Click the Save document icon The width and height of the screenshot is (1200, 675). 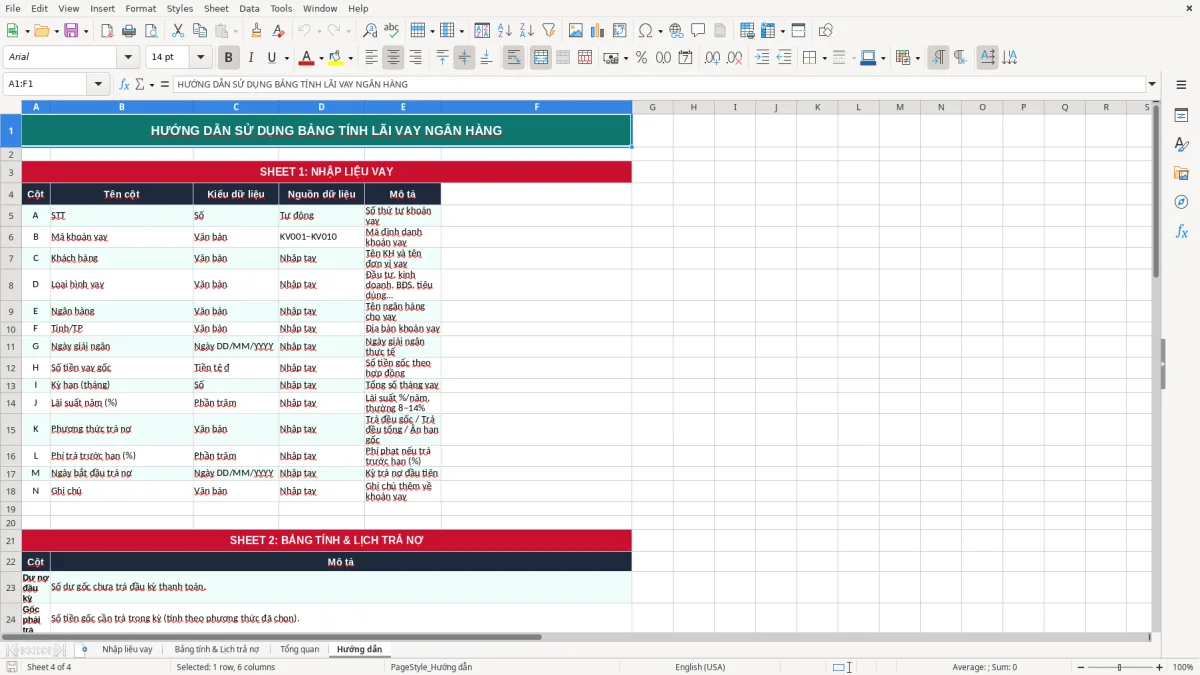[x=71, y=31]
